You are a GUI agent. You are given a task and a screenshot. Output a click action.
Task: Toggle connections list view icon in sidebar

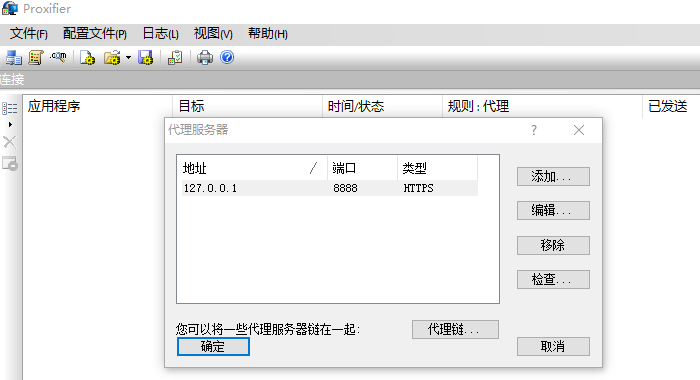(9, 108)
